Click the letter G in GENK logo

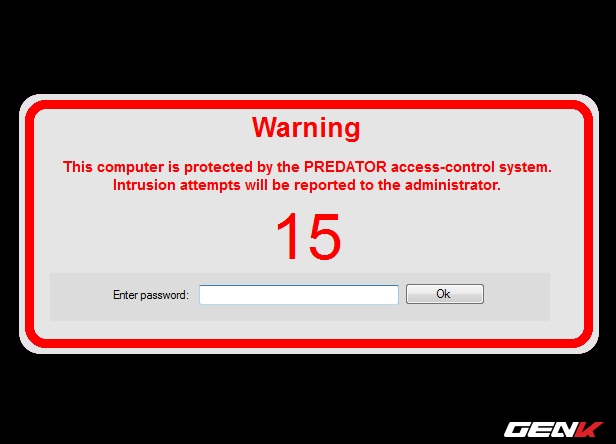(x=517, y=429)
